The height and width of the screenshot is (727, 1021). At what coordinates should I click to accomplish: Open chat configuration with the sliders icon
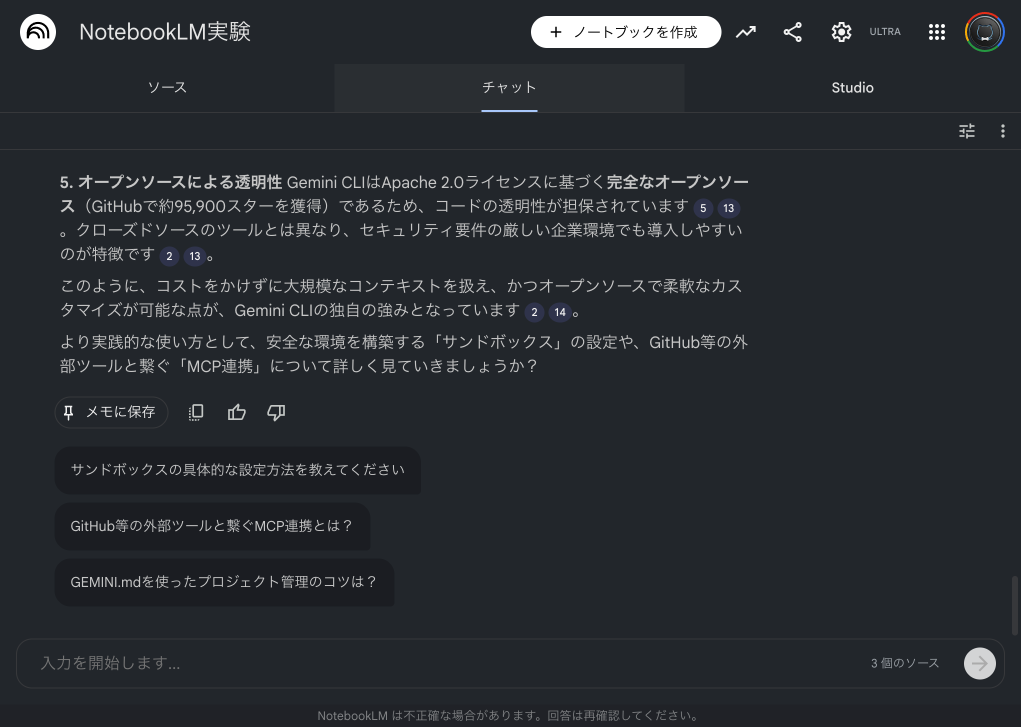click(x=966, y=131)
